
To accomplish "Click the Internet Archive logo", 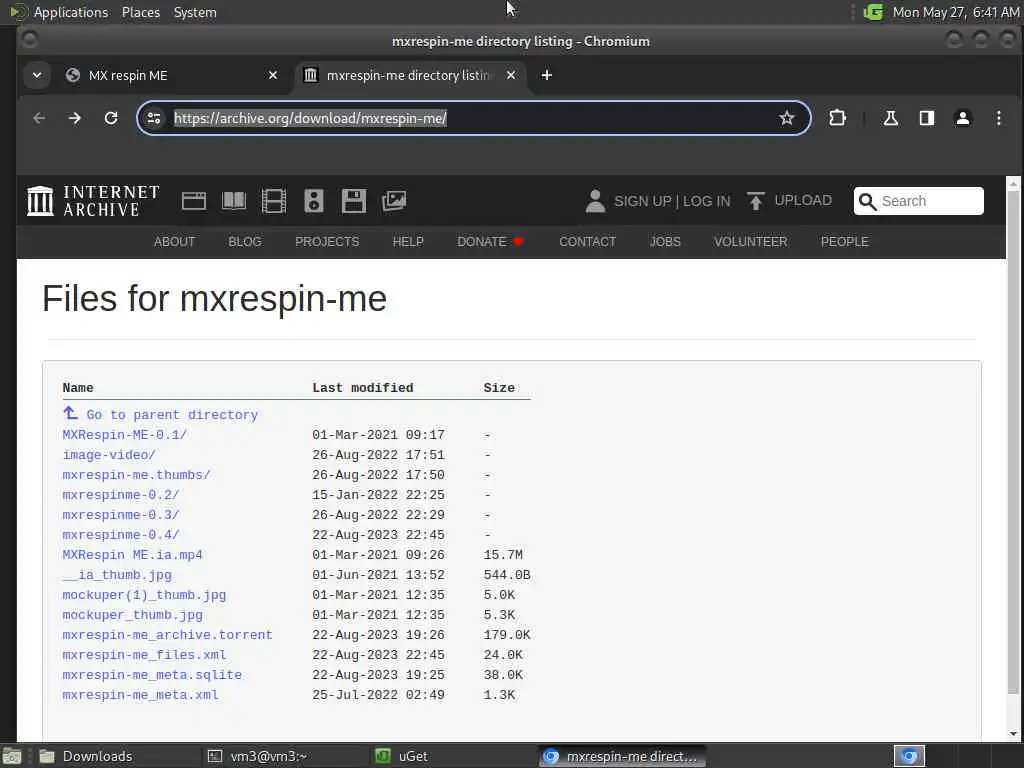I will [x=93, y=200].
